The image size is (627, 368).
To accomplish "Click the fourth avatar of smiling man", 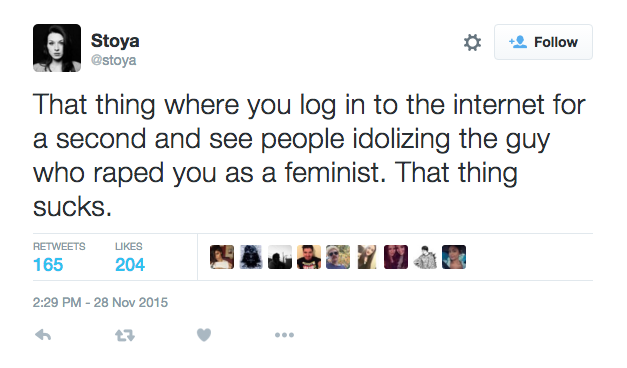I will (x=309, y=257).
